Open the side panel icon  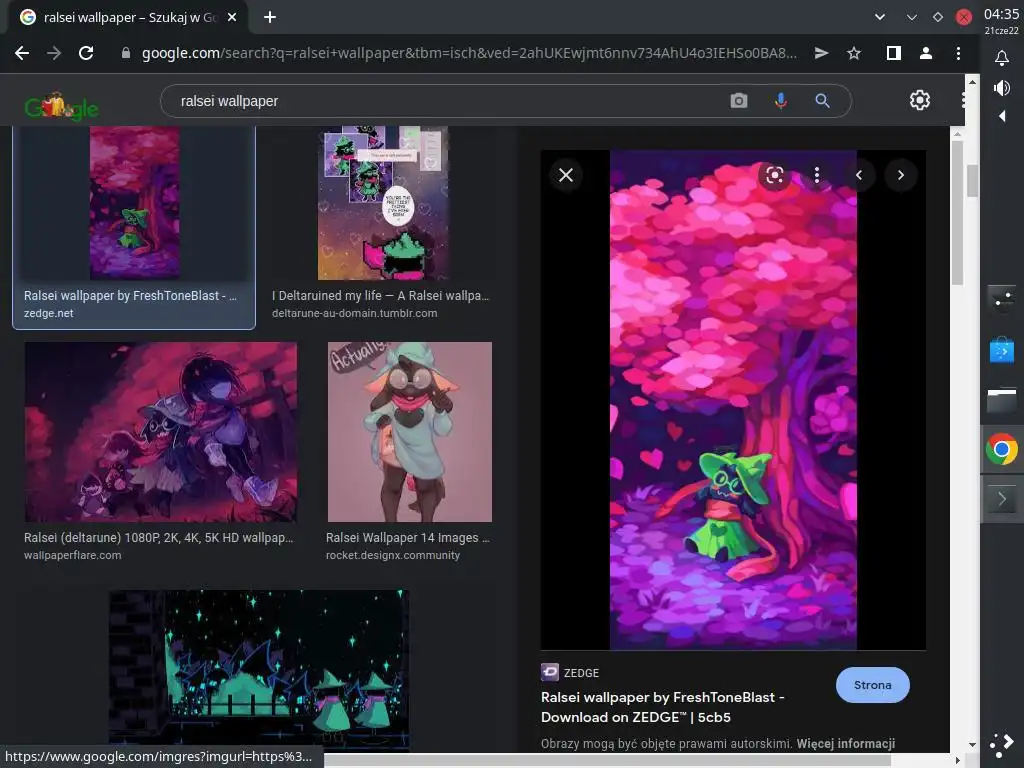pyautogui.click(x=893, y=53)
